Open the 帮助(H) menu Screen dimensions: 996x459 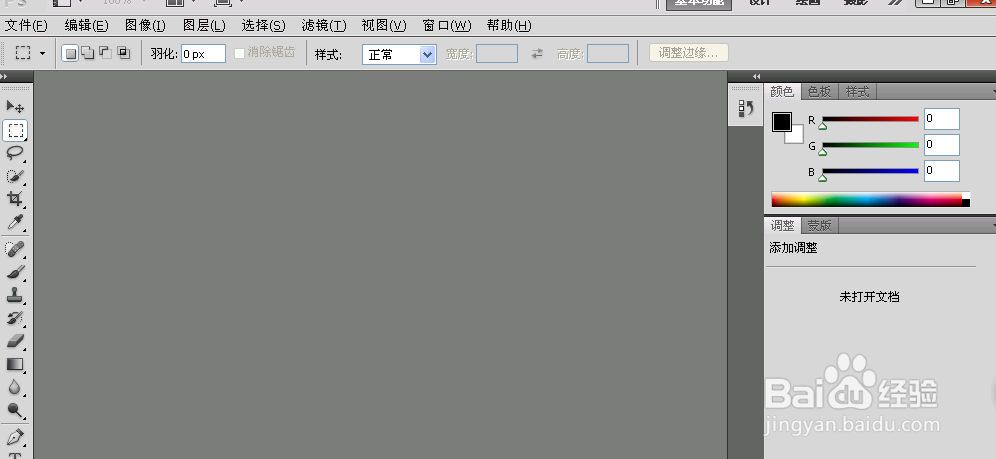(509, 26)
